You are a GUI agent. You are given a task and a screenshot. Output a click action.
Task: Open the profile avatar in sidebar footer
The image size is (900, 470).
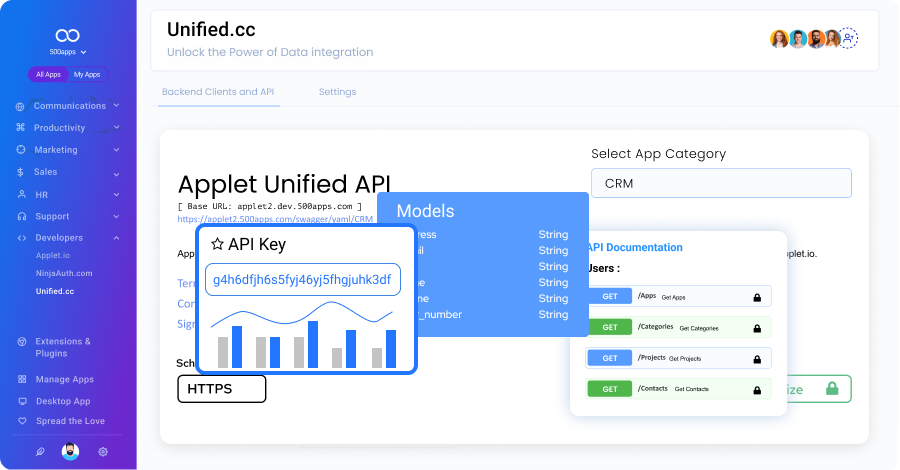(70, 452)
